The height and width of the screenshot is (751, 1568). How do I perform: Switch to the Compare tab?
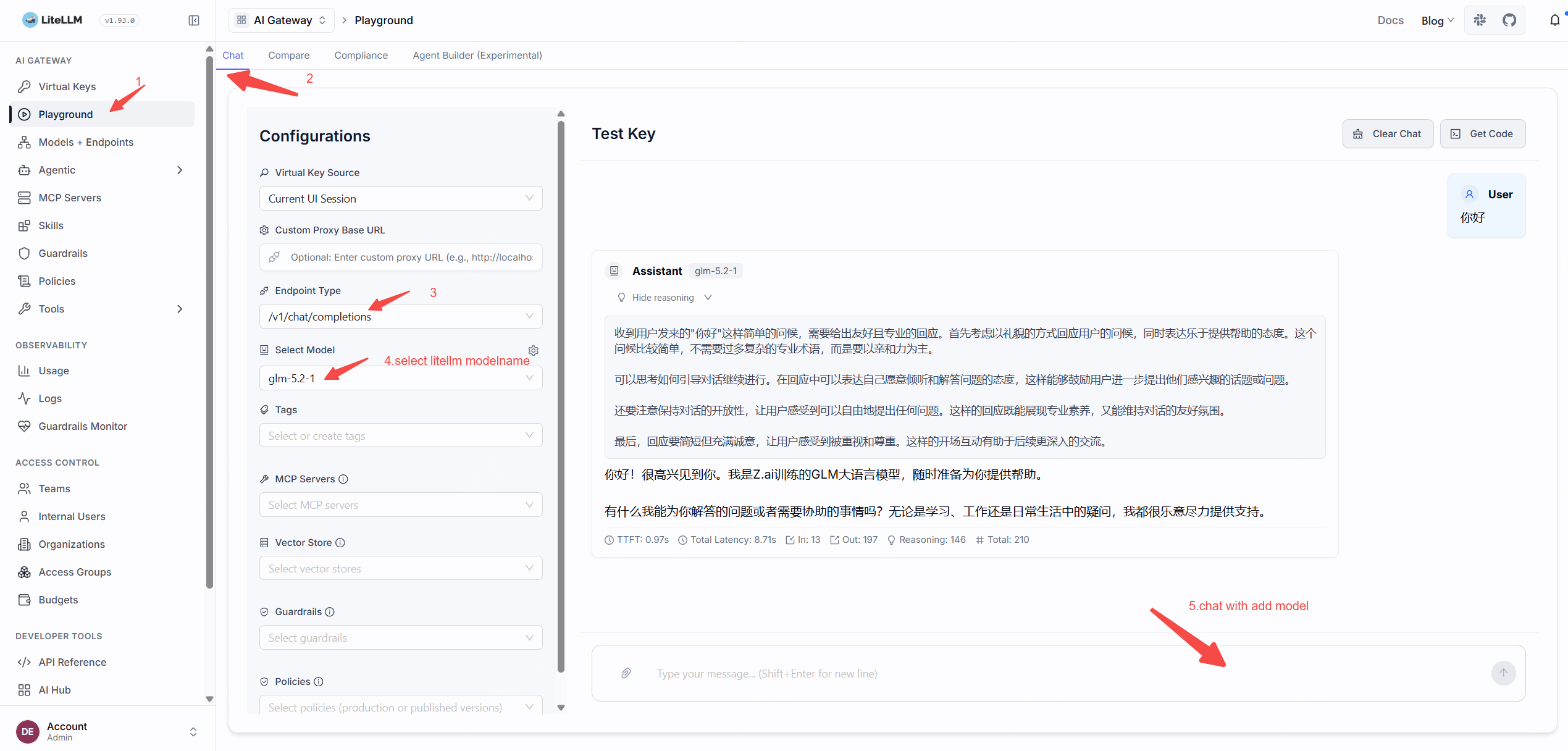[288, 56]
